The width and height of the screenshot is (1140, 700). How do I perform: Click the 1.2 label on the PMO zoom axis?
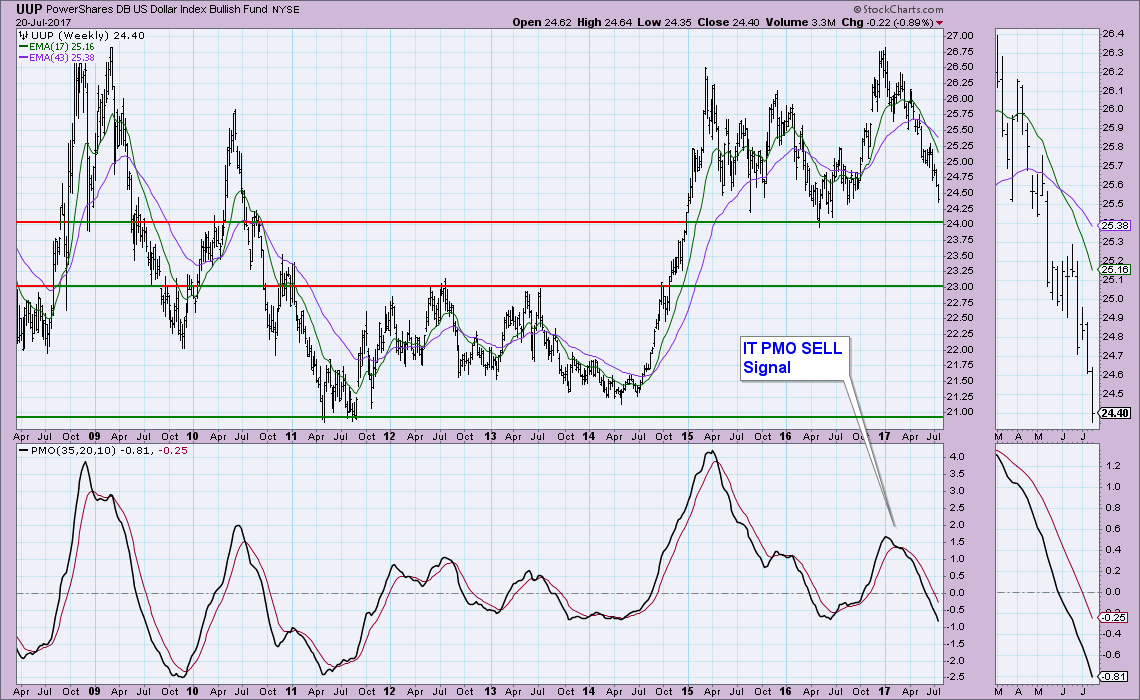[1112, 465]
